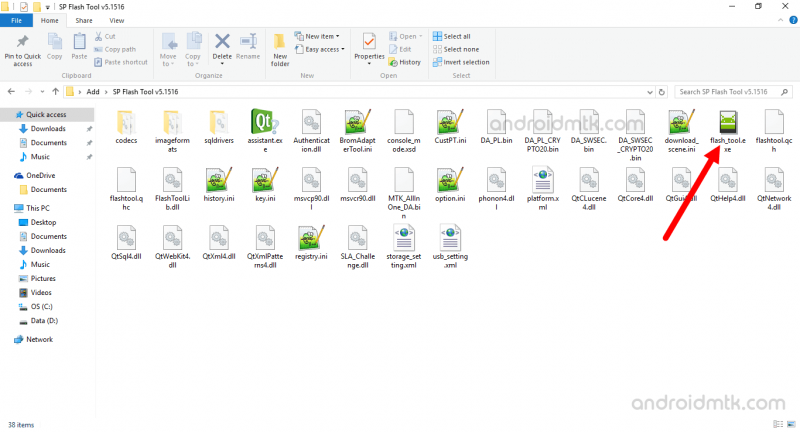Expand the Open dropdown arrow
Image resolution: width=800 pixels, height=432 pixels.
point(420,36)
